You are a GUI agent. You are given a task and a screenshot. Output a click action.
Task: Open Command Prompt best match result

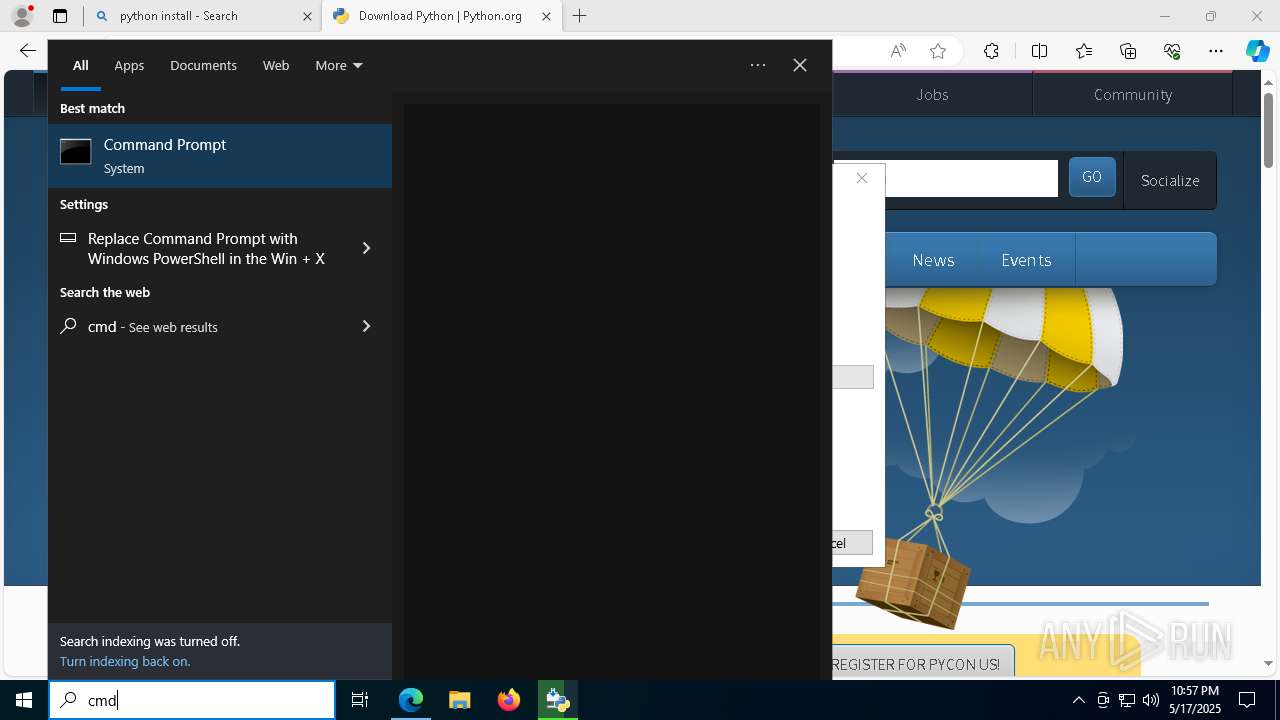[220, 156]
